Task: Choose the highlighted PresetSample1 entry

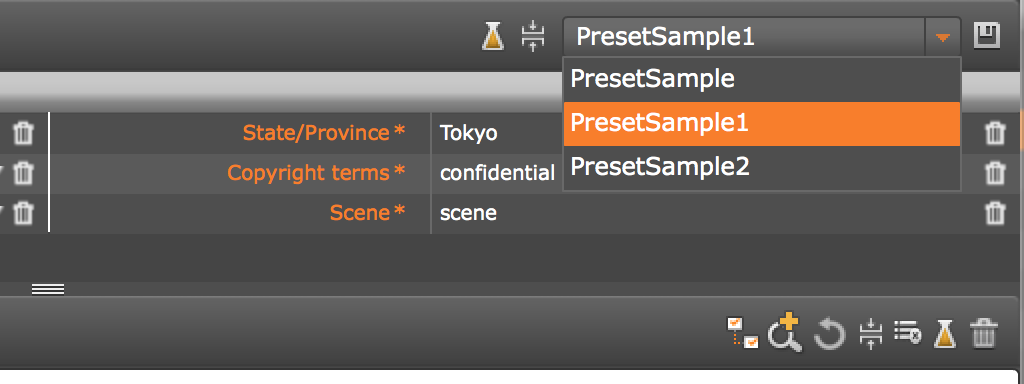Action: point(761,123)
